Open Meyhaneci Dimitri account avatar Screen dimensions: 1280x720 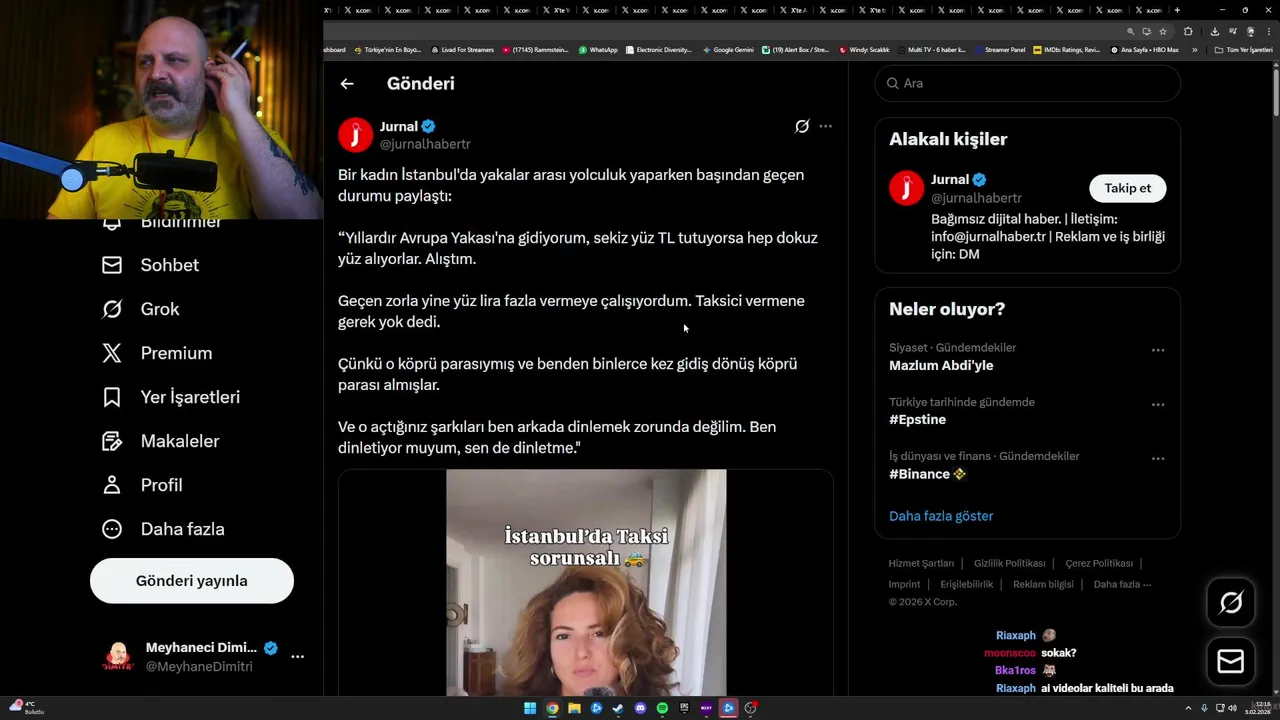[118, 657]
